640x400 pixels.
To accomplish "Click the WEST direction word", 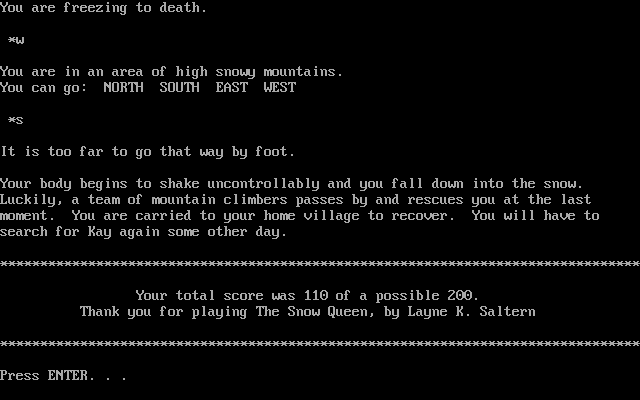I will tap(280, 87).
